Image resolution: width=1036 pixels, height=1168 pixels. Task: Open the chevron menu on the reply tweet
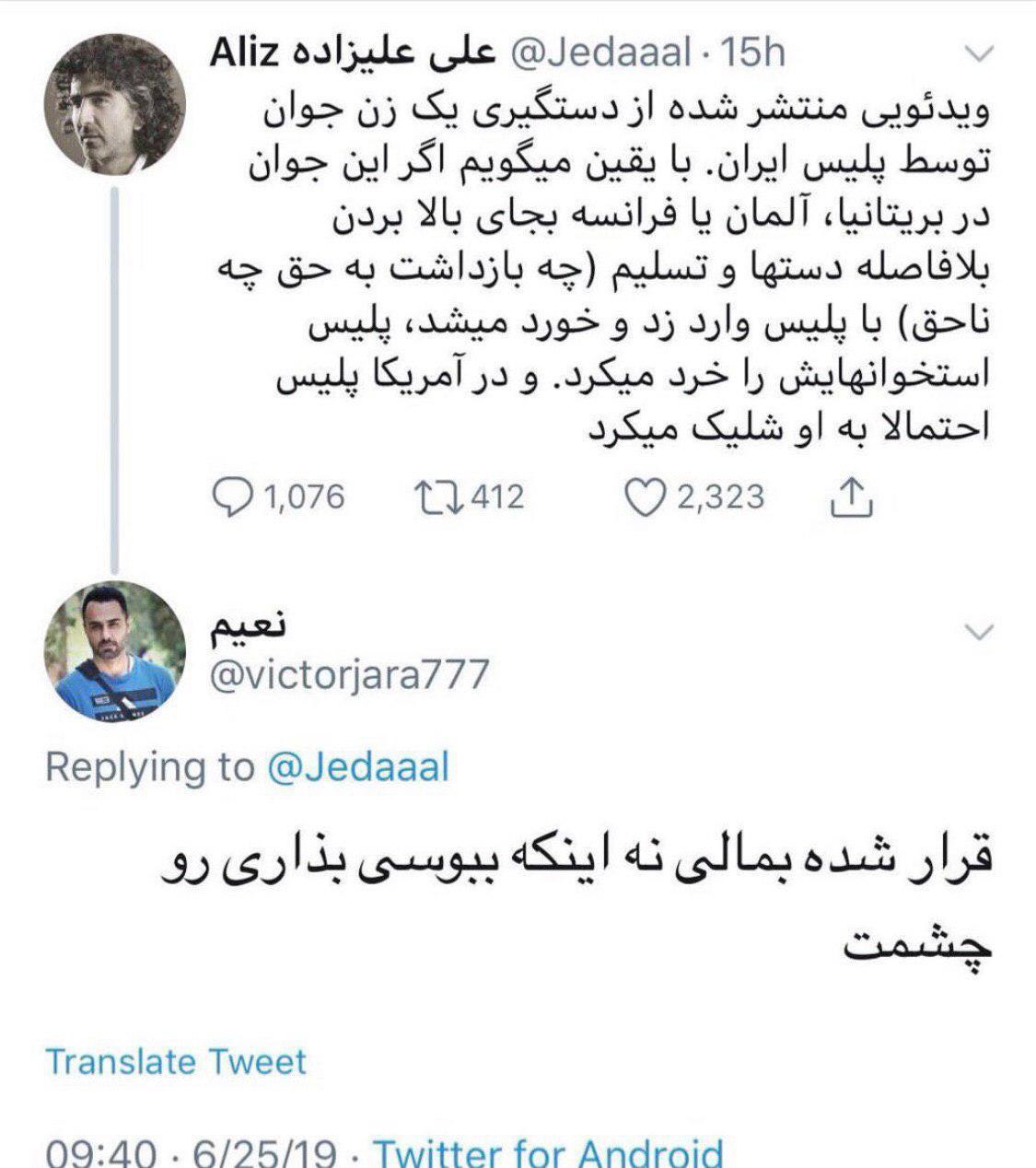pyautogui.click(x=979, y=632)
